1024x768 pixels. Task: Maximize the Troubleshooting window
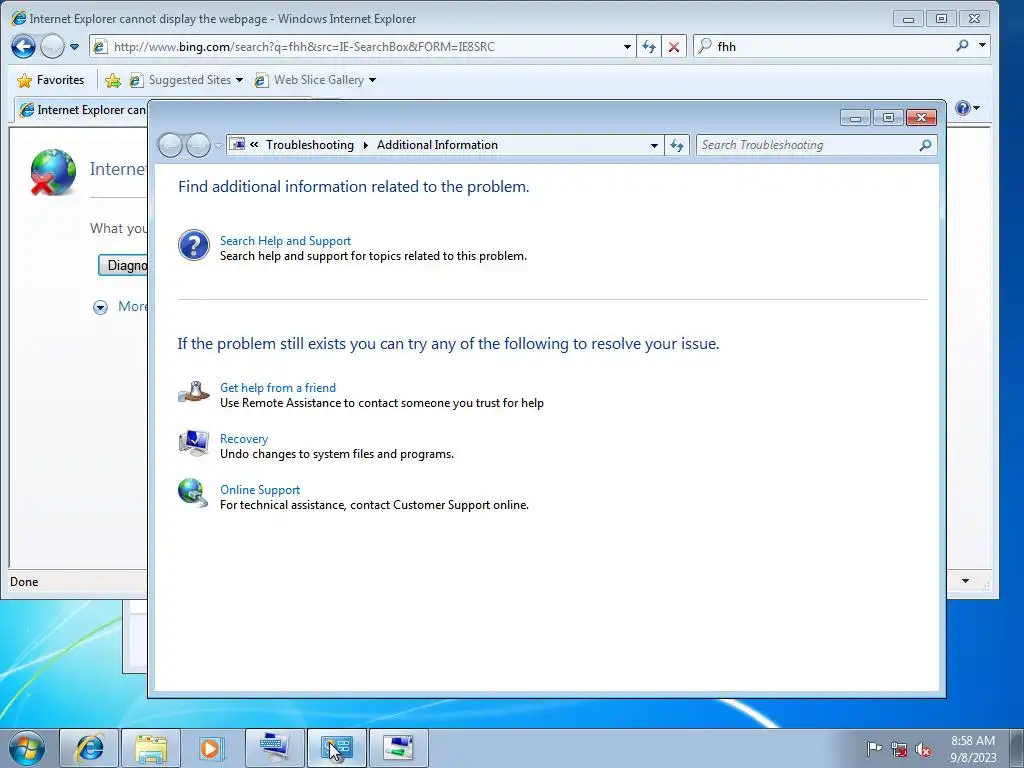click(x=888, y=118)
